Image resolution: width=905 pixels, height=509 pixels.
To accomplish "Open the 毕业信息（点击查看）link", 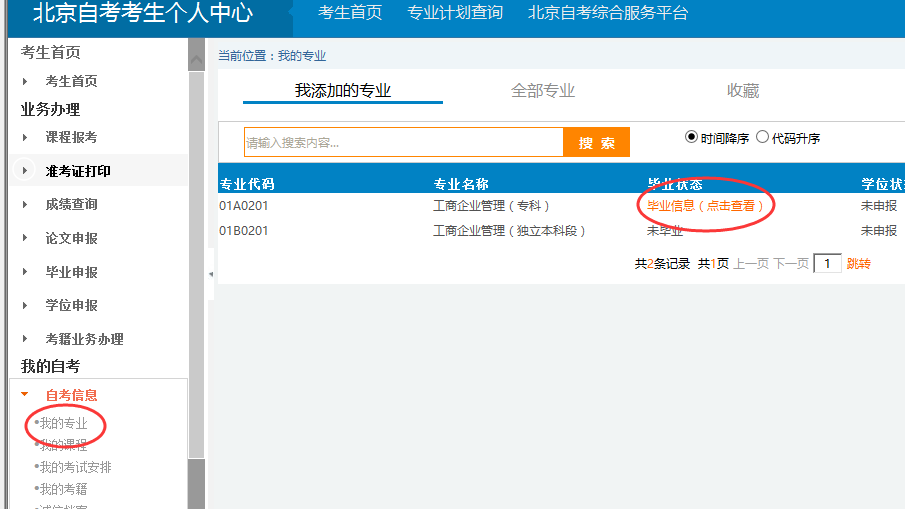I will [x=705, y=206].
